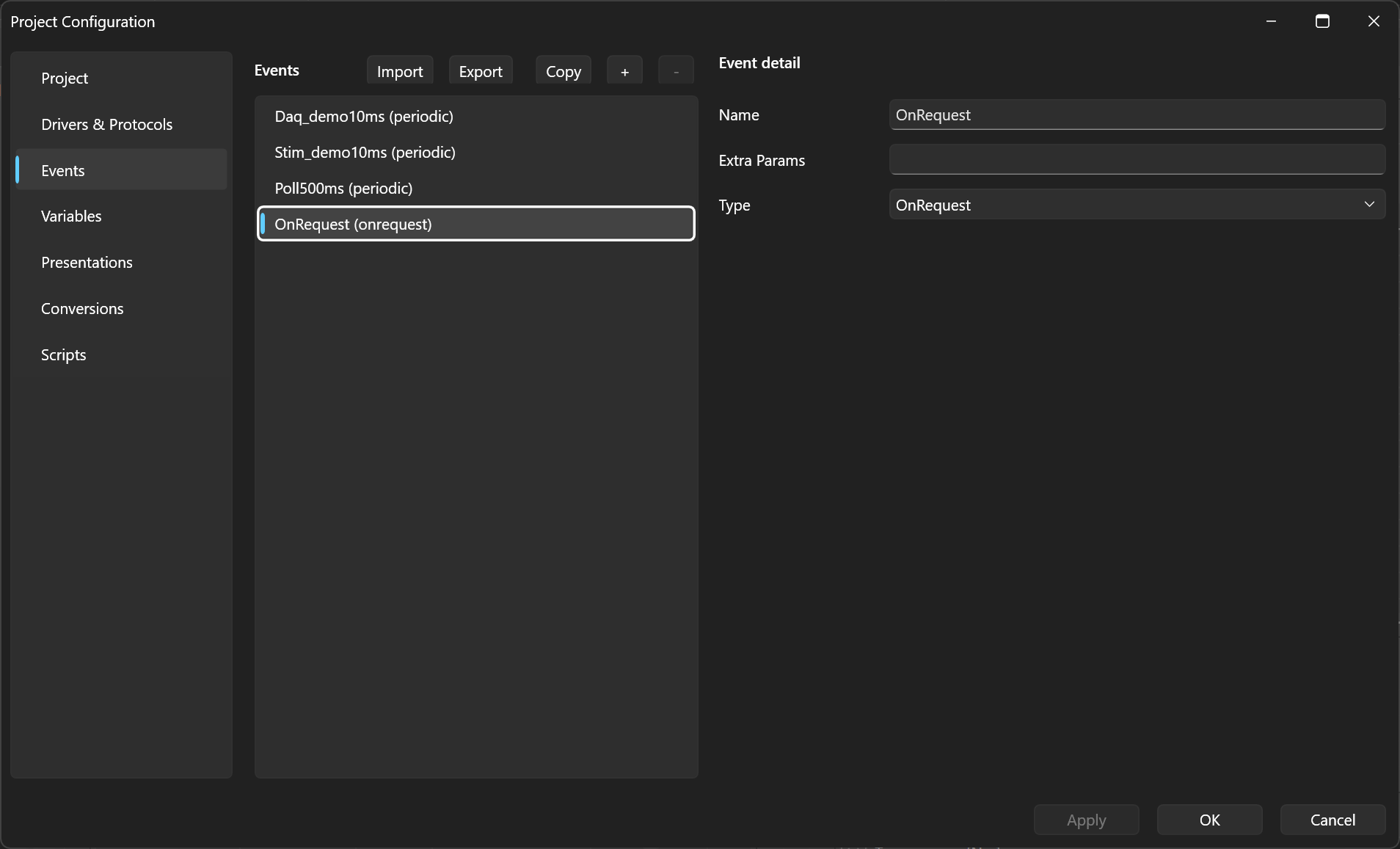Screen dimensions: 1400x849
Task: Apply the configuration changes
Action: (x=1086, y=820)
